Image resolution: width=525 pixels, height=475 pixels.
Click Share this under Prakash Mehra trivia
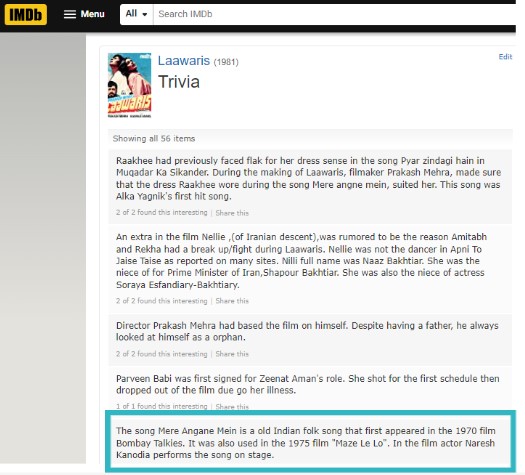(232, 354)
